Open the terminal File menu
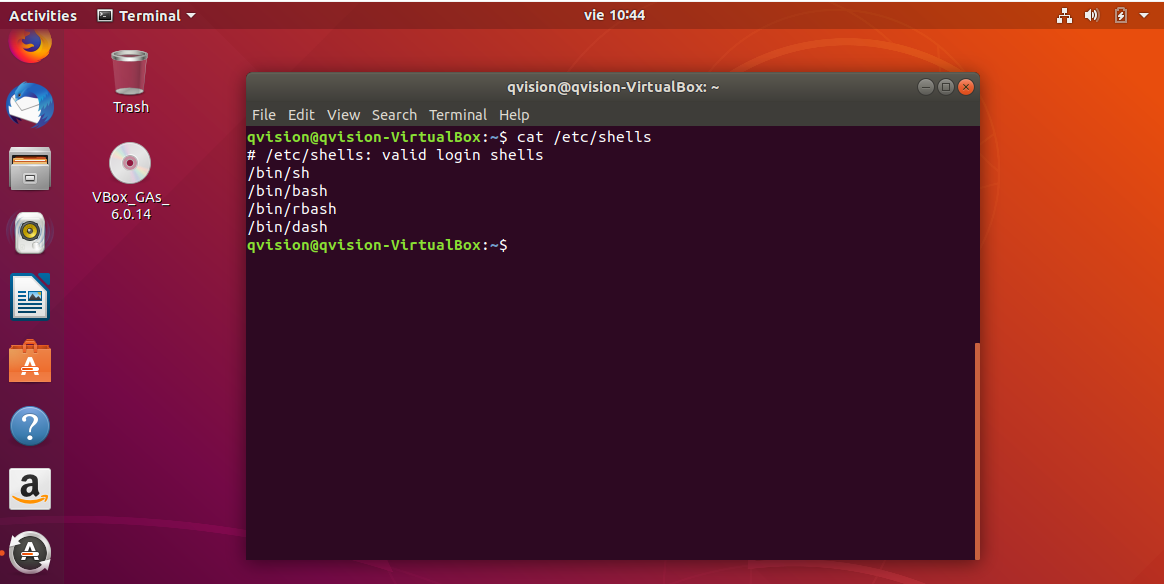This screenshot has height=584, width=1164. (x=264, y=115)
